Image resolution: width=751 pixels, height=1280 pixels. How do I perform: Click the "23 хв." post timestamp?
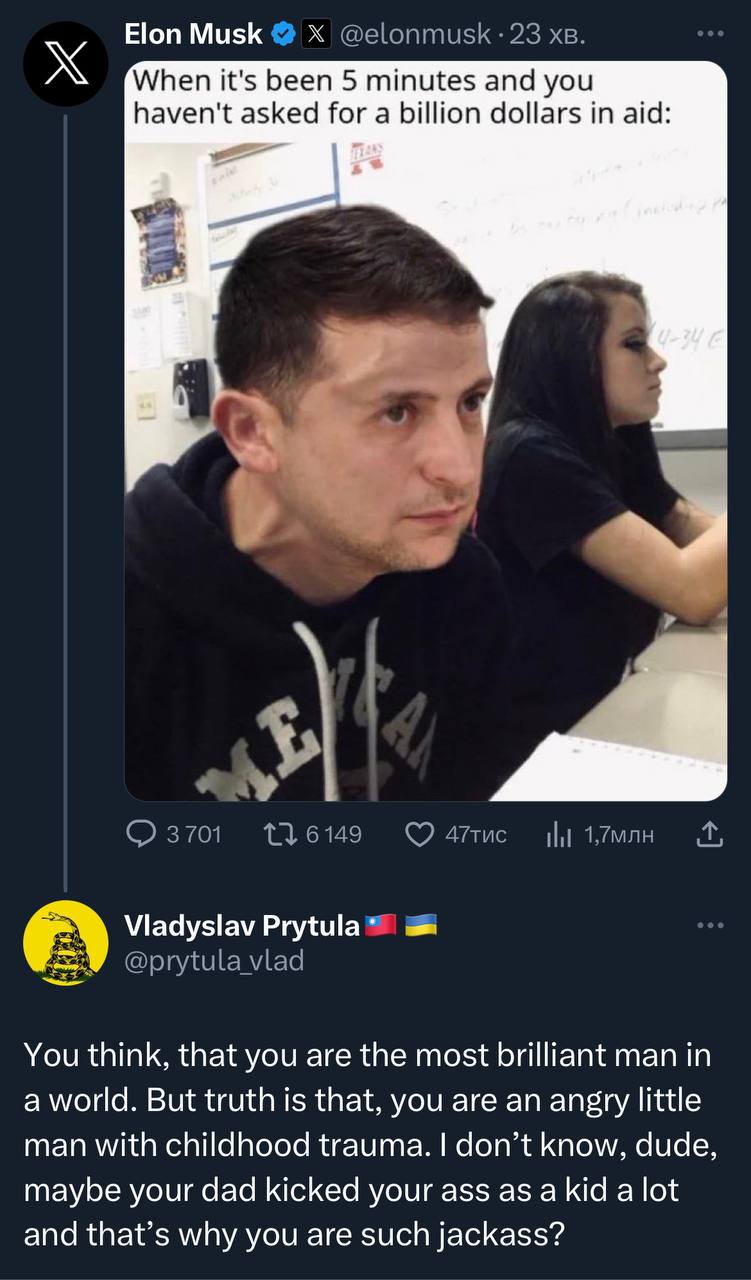point(548,35)
